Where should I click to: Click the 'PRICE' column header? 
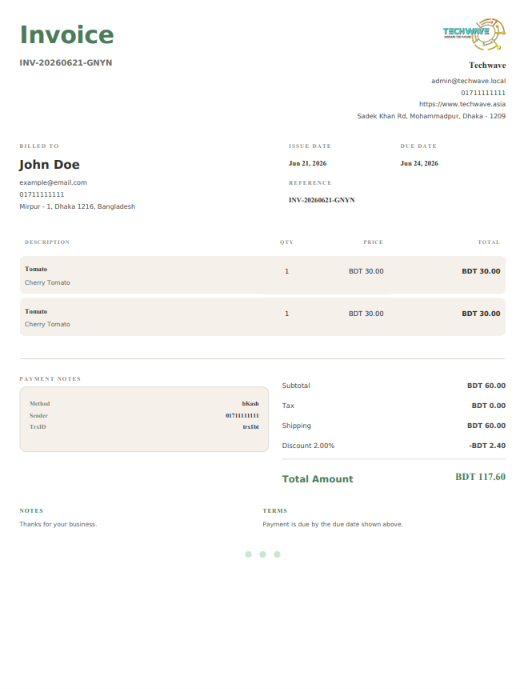point(373,242)
